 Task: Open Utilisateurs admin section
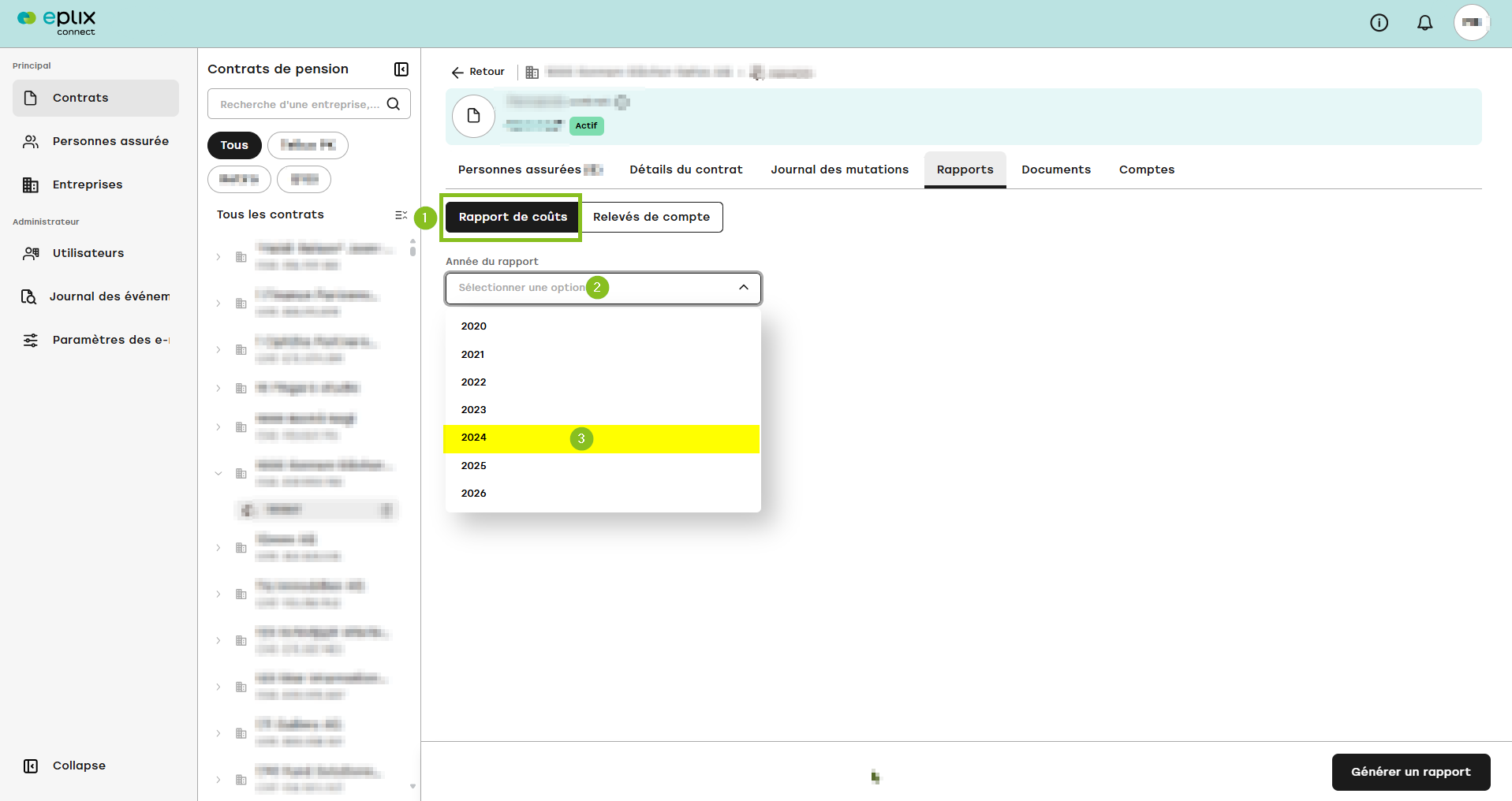(95, 253)
